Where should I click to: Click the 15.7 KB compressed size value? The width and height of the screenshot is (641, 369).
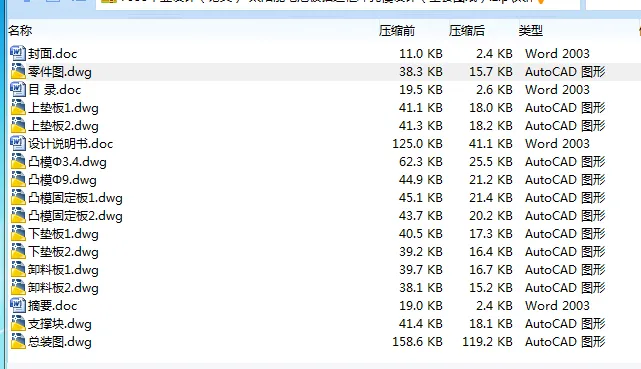pos(491,72)
